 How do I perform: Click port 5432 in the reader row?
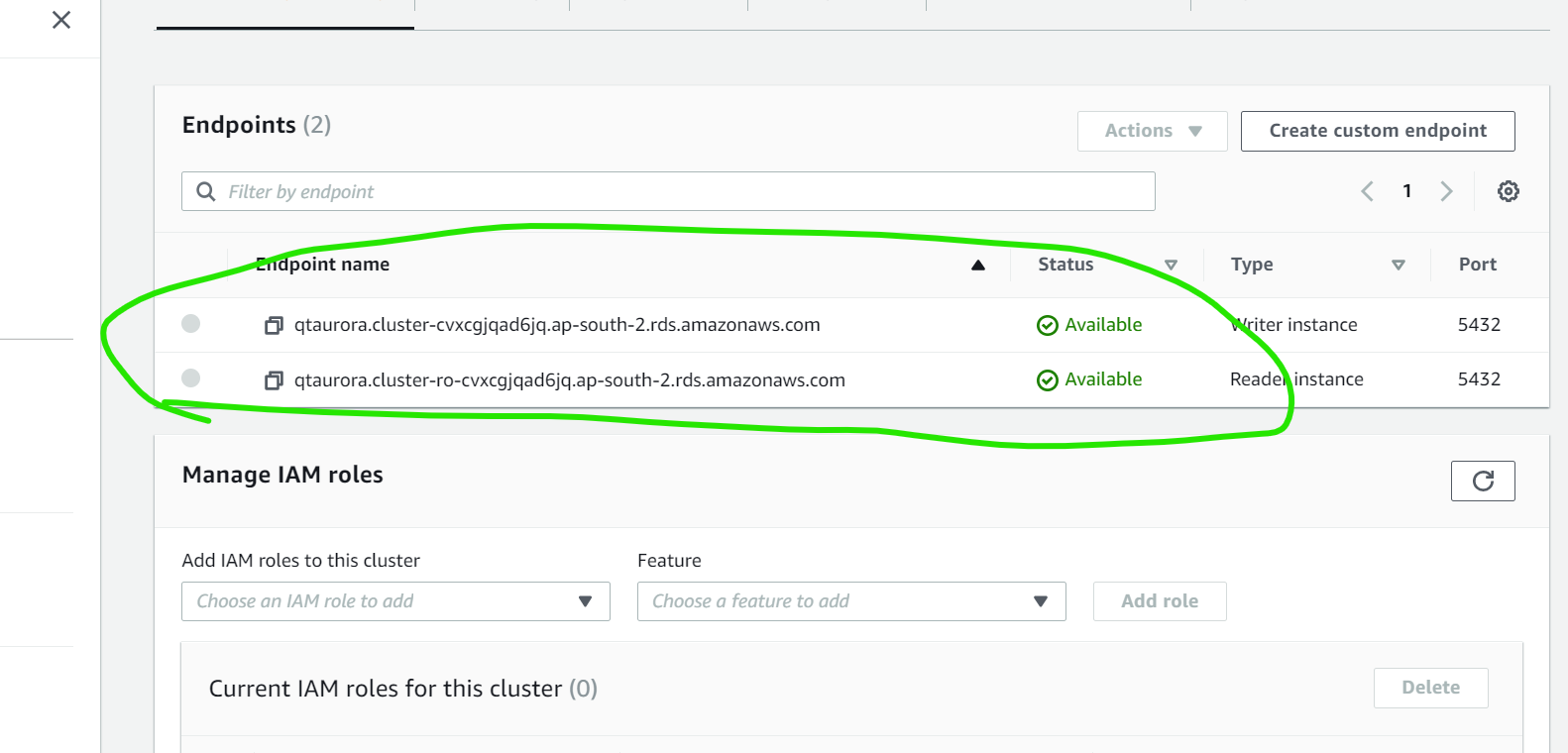1479,379
